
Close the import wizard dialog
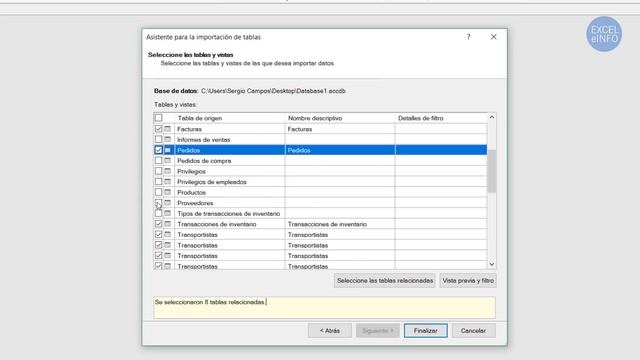[x=493, y=37]
